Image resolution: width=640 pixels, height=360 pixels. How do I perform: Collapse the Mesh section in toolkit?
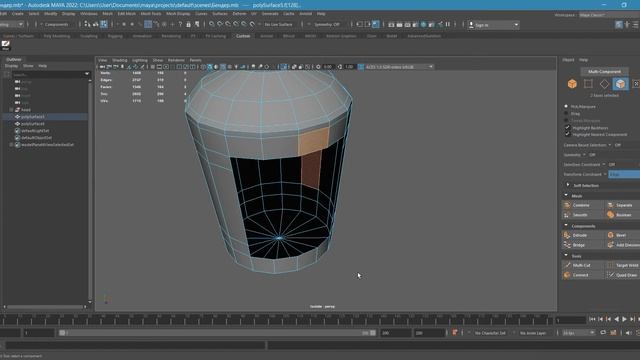(x=566, y=196)
